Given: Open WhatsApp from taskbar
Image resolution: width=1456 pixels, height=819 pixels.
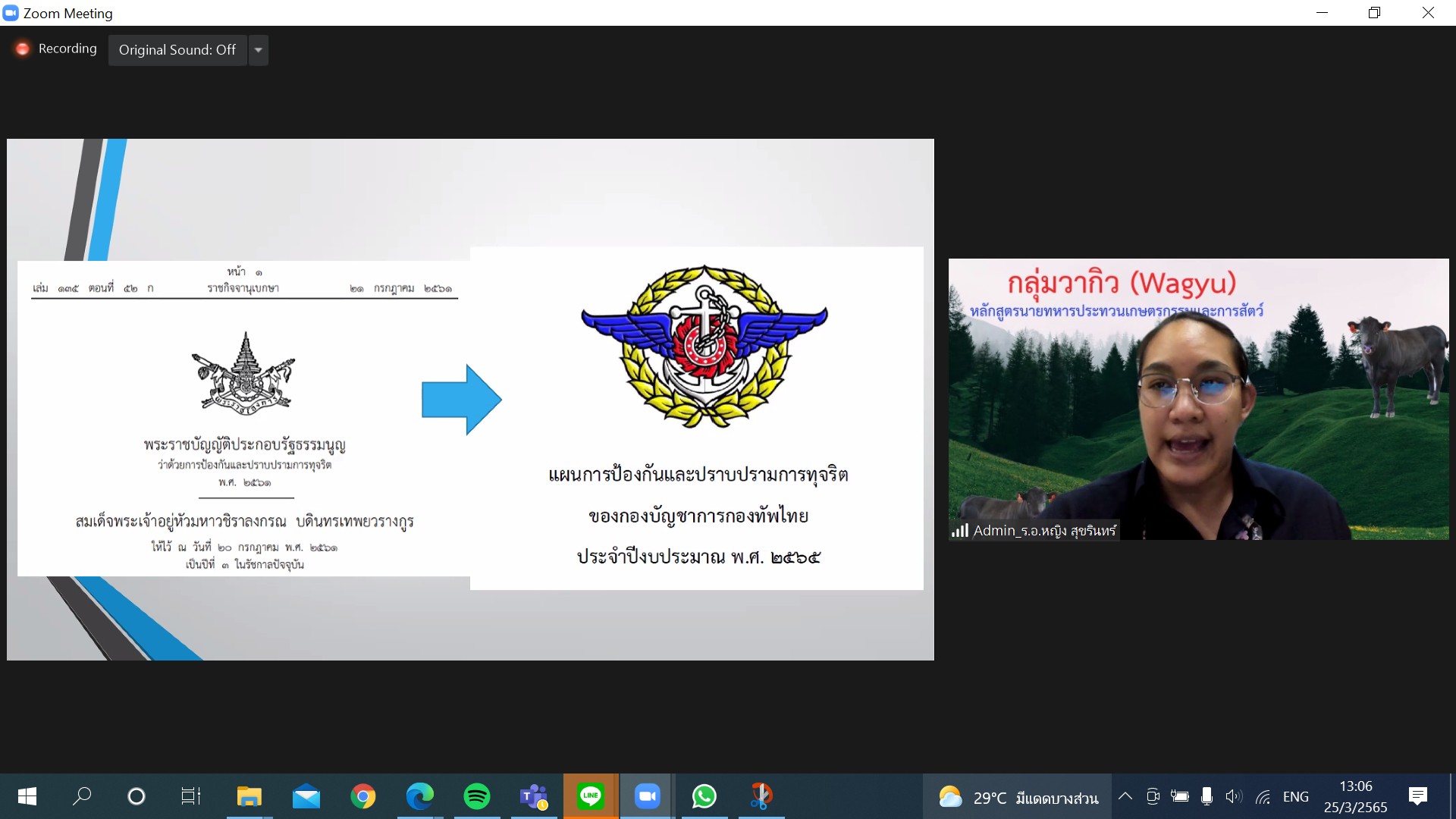Looking at the screenshot, I should click(x=704, y=796).
